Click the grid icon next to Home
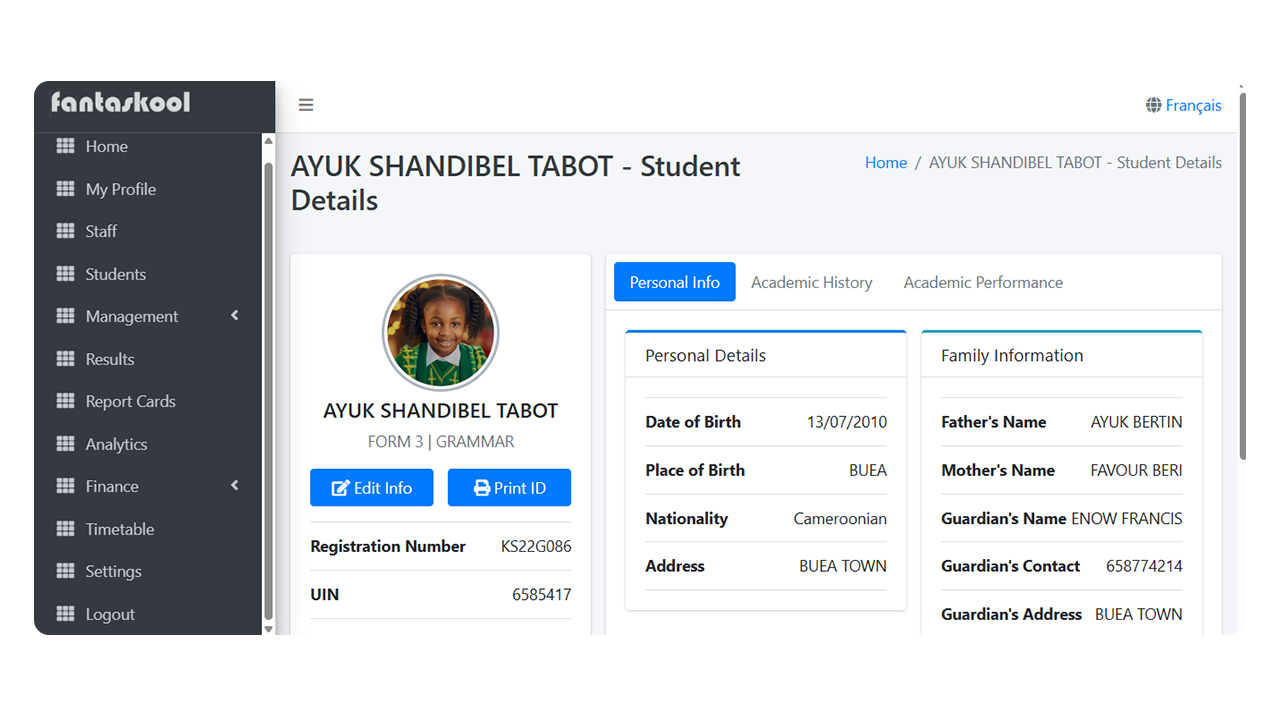Viewport: 1280px width, 720px height. pos(65,146)
